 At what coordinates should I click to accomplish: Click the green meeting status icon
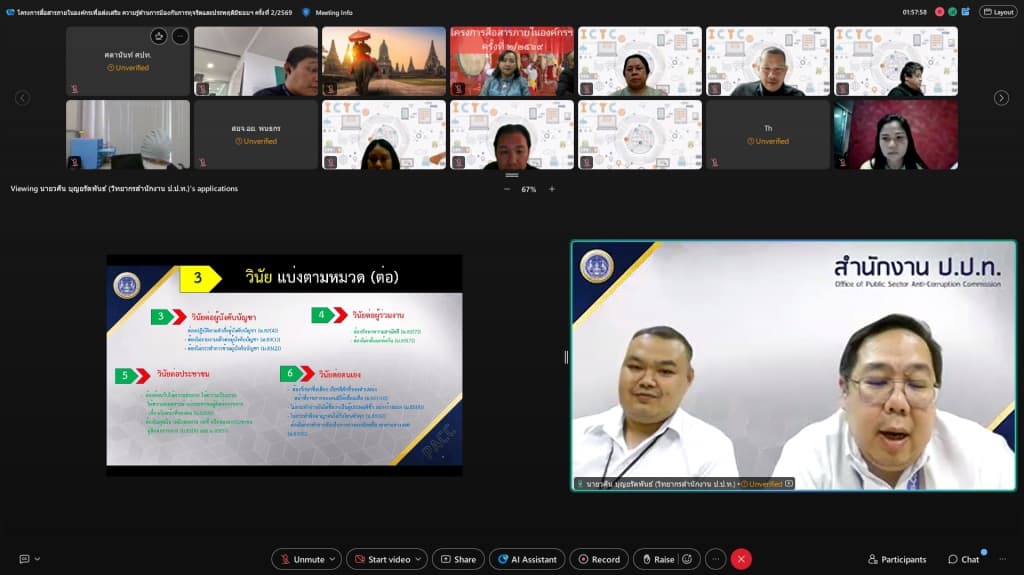point(952,12)
